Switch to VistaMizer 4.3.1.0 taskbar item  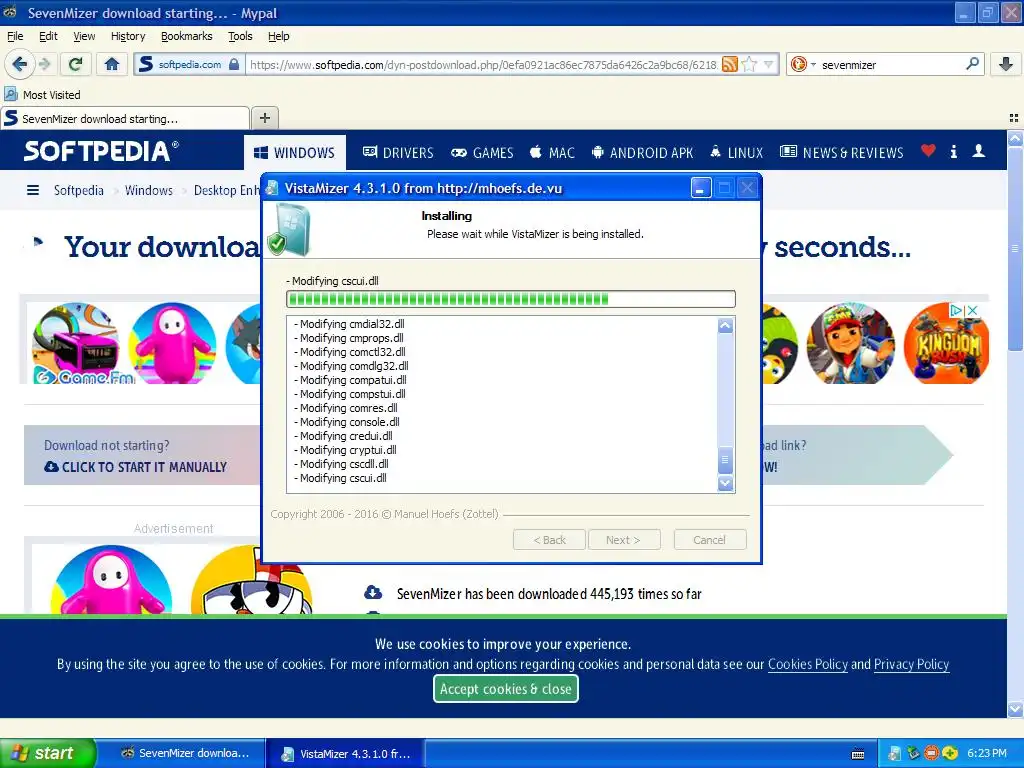point(345,754)
